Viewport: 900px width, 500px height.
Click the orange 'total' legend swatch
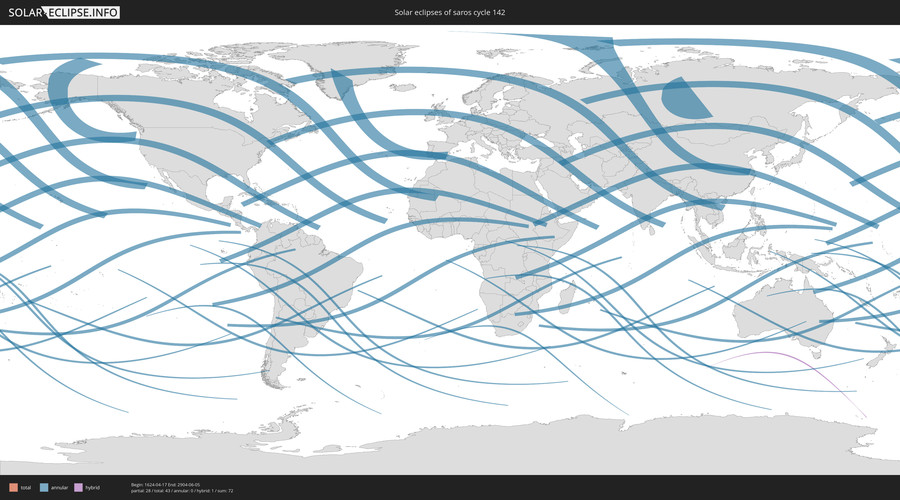click(13, 487)
